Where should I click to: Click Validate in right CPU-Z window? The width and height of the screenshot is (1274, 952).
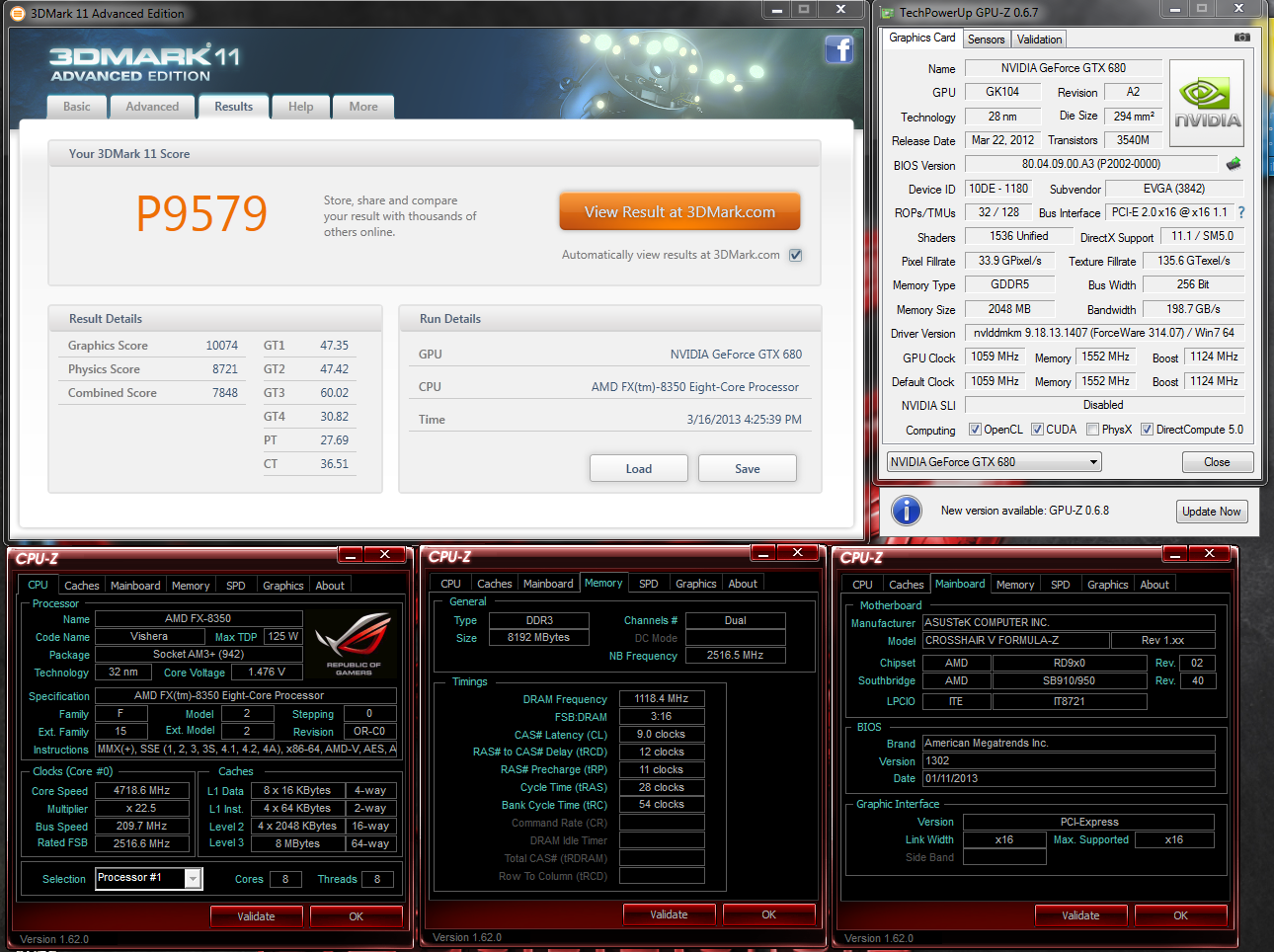[1080, 915]
